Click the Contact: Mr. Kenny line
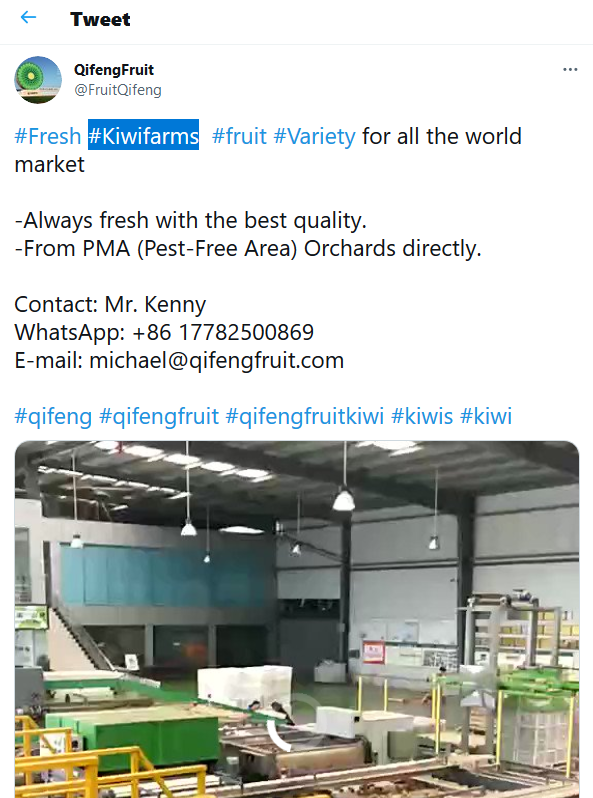 110,304
